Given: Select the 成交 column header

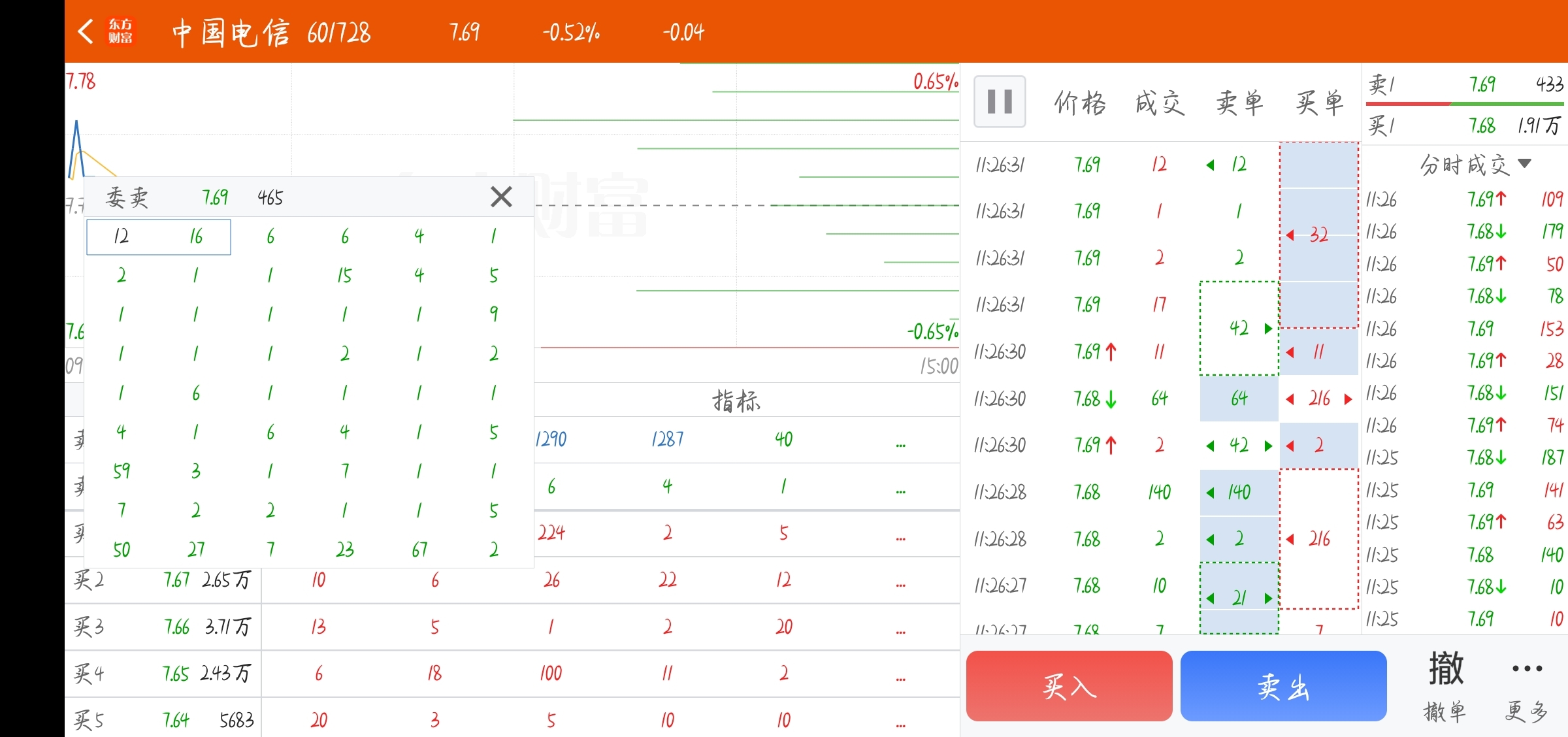Looking at the screenshot, I should 1160,103.
